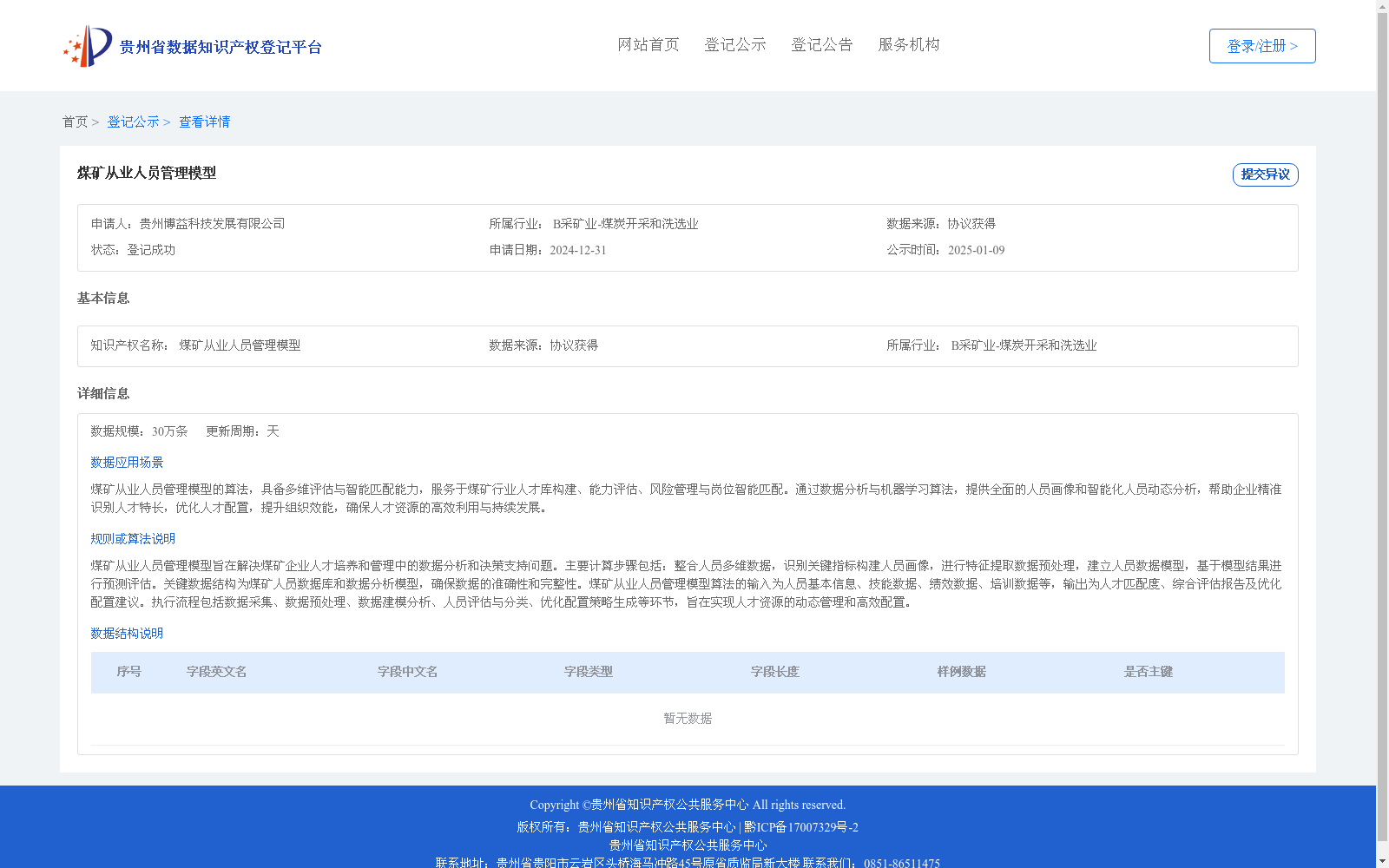Image resolution: width=1389 pixels, height=868 pixels.
Task: Click 字段类型 column header
Action: coord(589,672)
